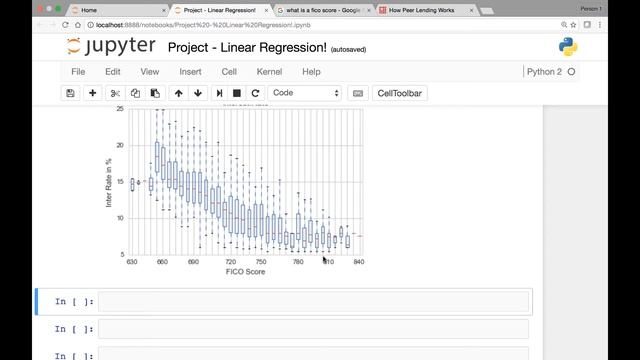
Task: Close the Home browser tab
Action: click(x=164, y=10)
